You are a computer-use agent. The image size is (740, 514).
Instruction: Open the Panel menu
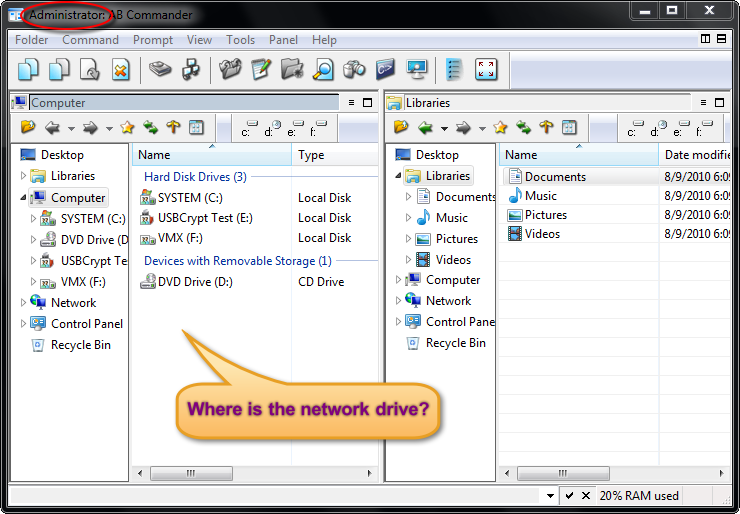coord(283,40)
